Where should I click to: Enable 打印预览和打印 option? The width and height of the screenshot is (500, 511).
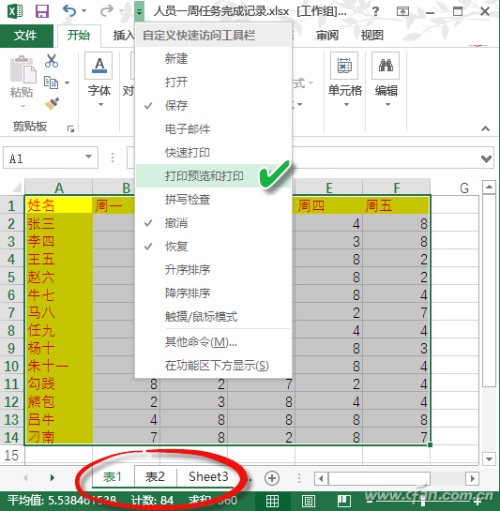tap(213, 176)
